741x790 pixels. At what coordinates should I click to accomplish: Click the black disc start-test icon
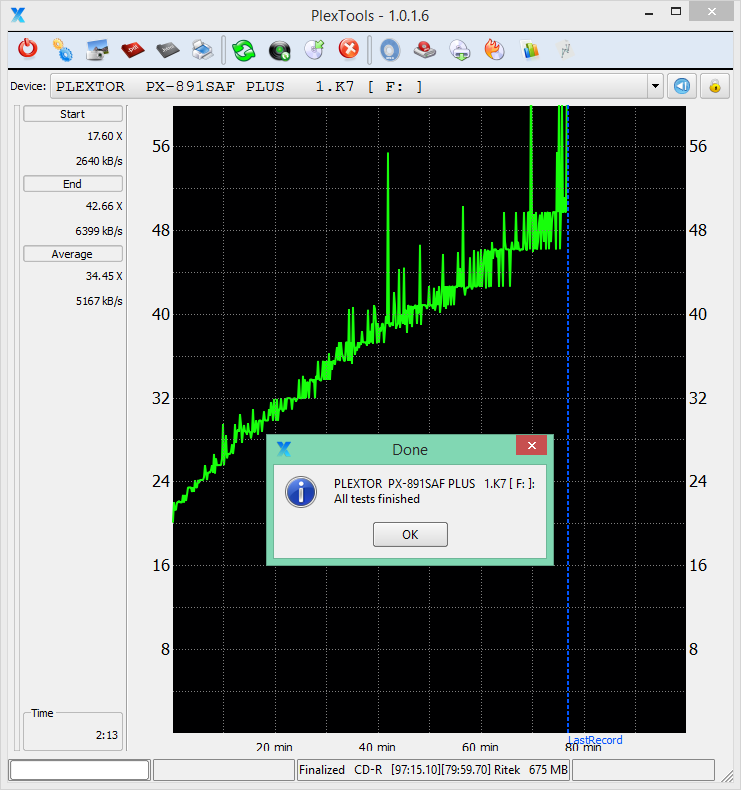pos(279,50)
